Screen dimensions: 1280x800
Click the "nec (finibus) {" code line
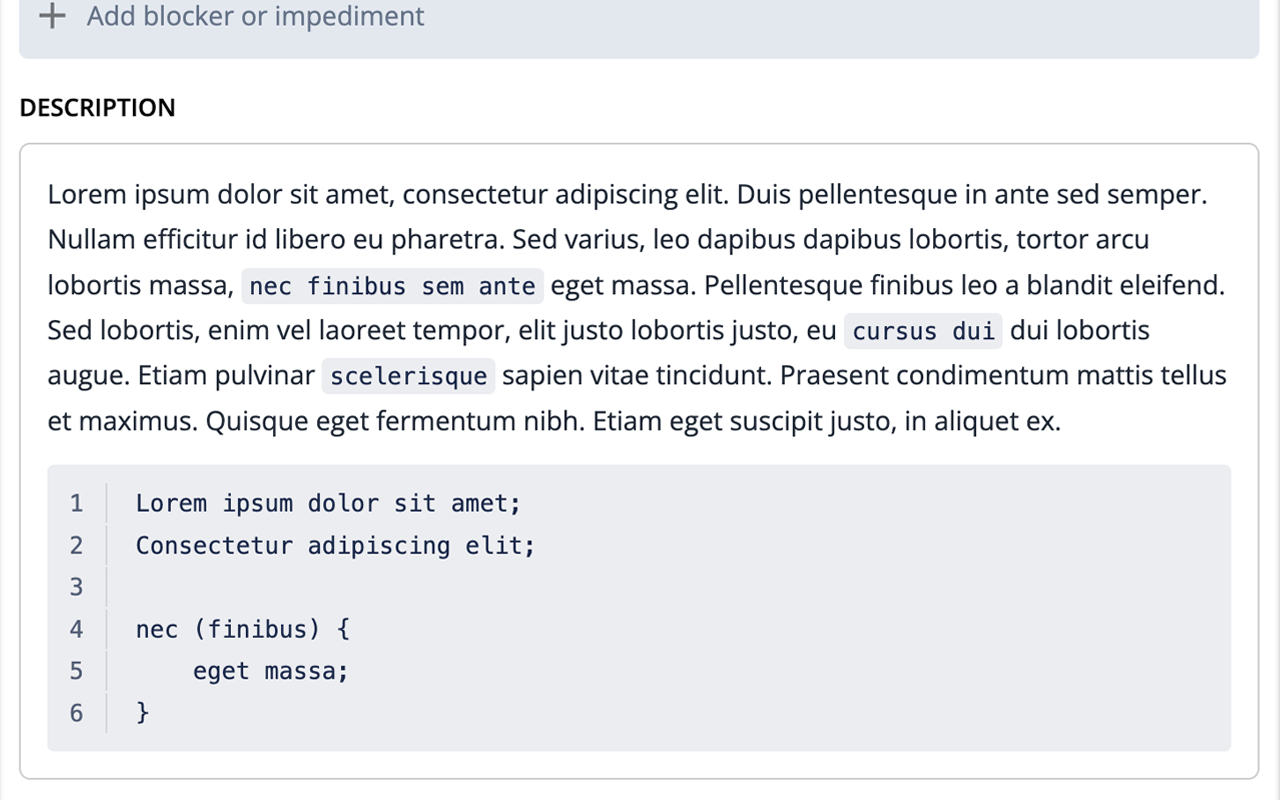pyautogui.click(x=243, y=629)
